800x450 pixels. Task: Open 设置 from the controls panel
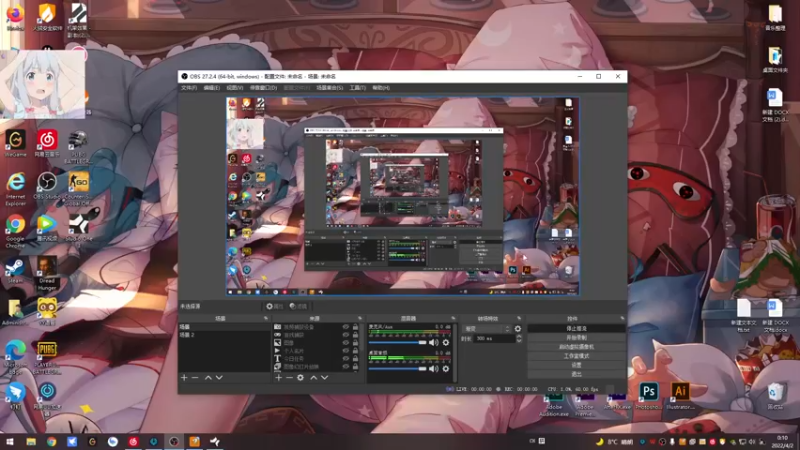pyautogui.click(x=577, y=365)
